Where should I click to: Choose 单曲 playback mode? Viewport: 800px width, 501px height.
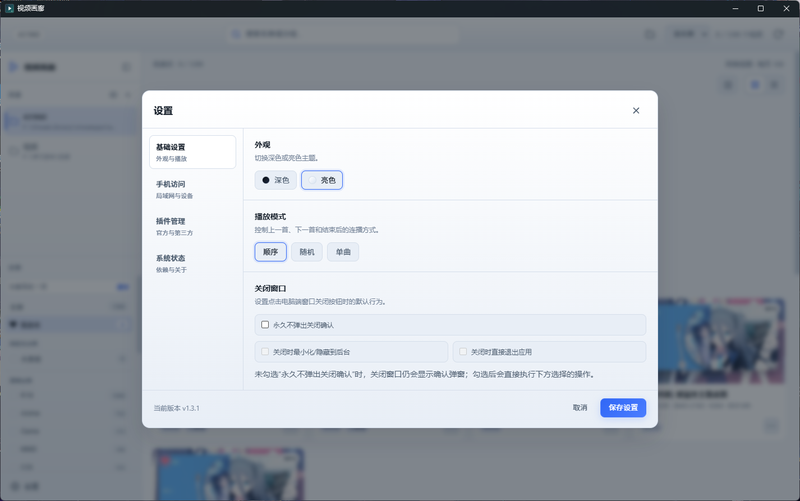tap(343, 252)
